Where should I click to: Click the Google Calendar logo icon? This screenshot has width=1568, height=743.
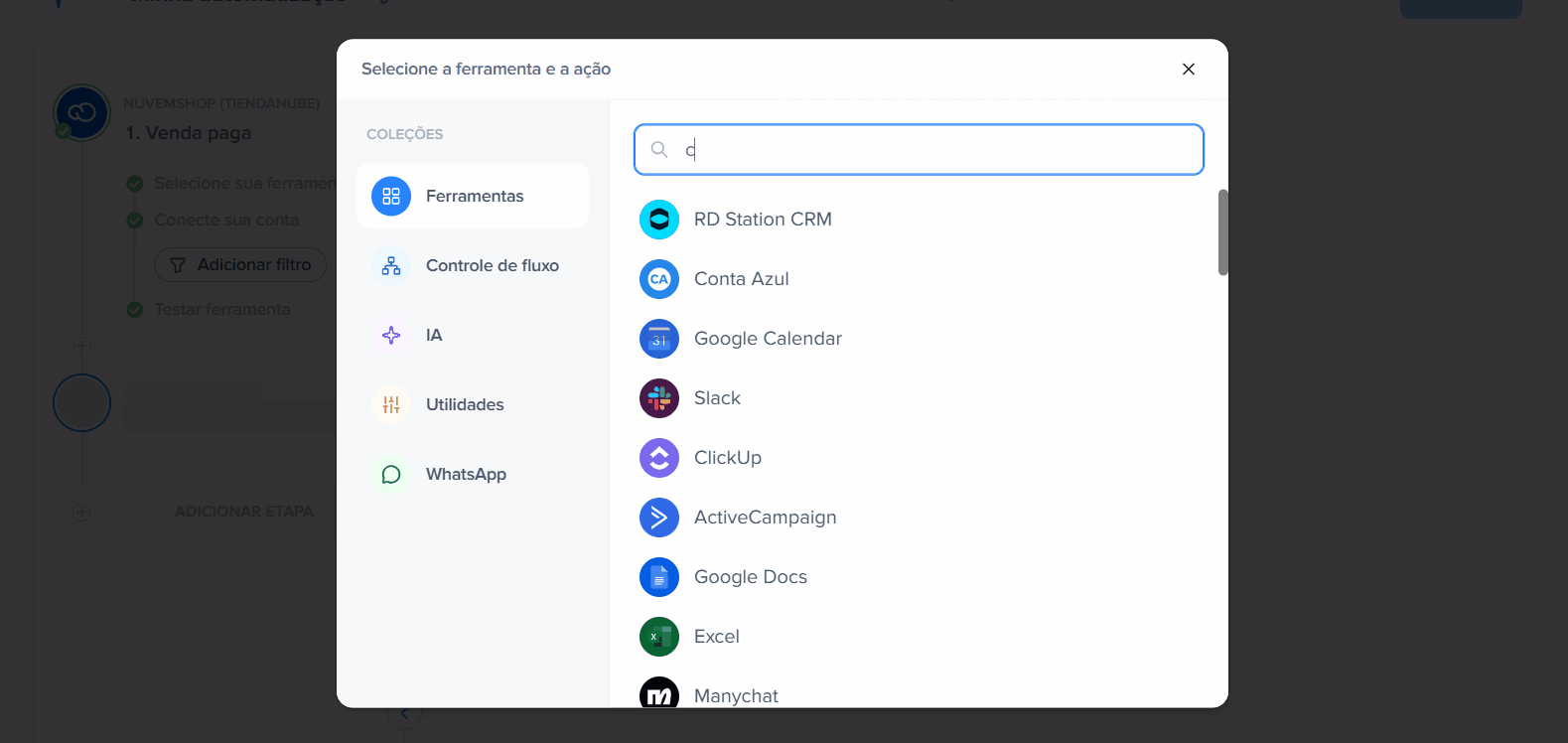click(x=659, y=339)
